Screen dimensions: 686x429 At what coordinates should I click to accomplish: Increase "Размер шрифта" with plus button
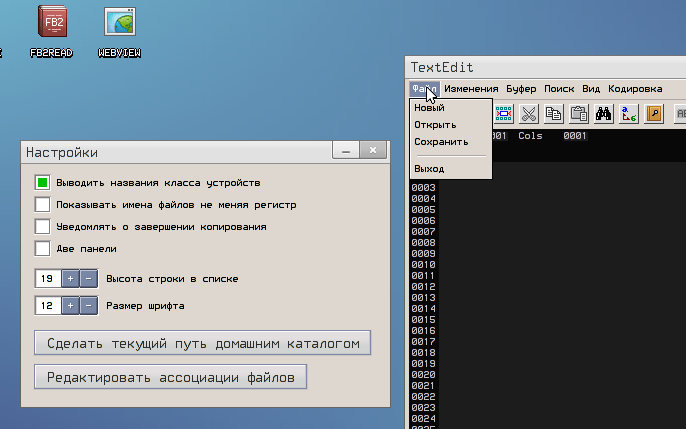[70, 306]
